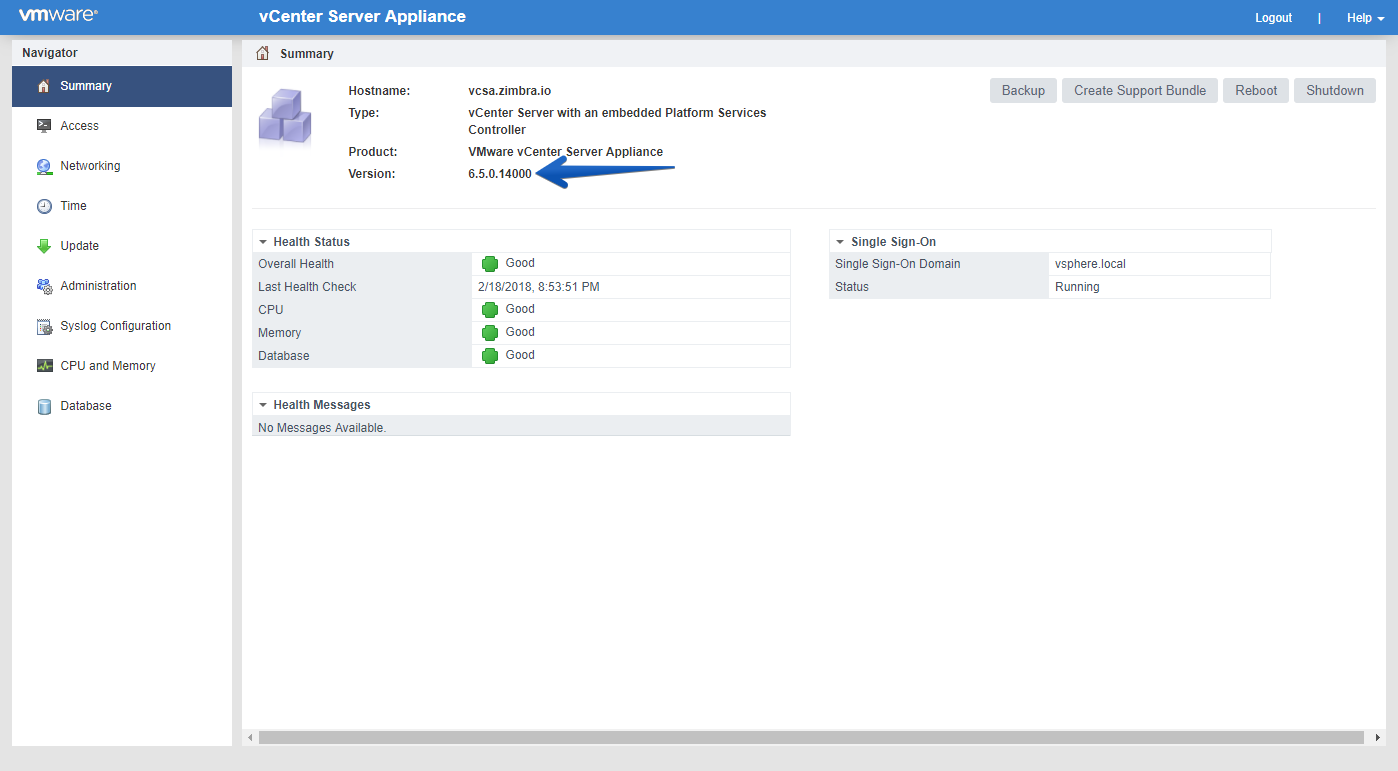Click the Shutdown button
Image resolution: width=1398 pixels, height=771 pixels.
click(1335, 90)
